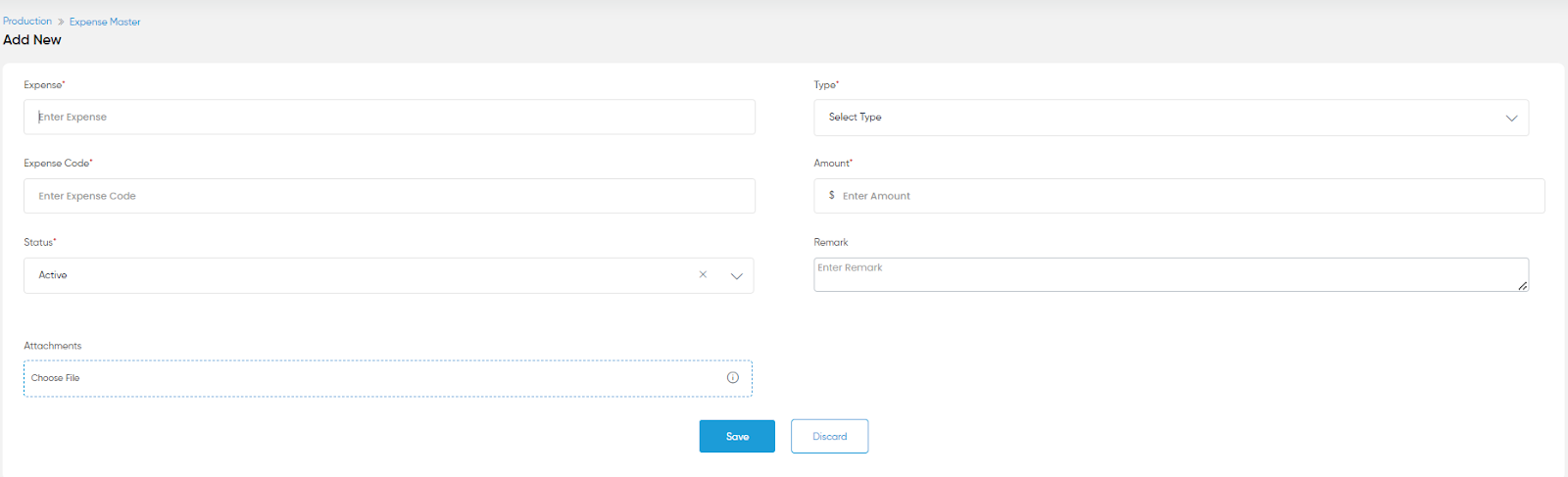
Task: Click the resize grip of Remark box
Action: pyautogui.click(x=1522, y=286)
